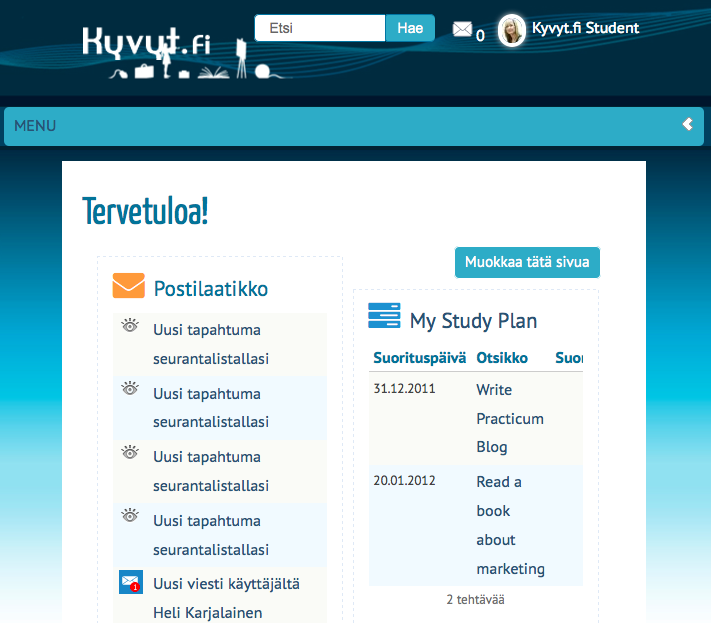Open the third Uusi tapahtuma seurantalistallasi message

point(211,471)
